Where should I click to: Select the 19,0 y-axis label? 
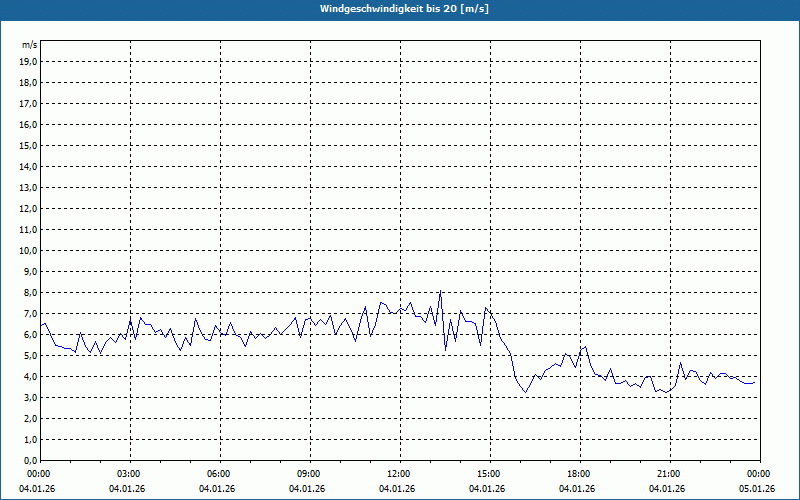[x=29, y=61]
